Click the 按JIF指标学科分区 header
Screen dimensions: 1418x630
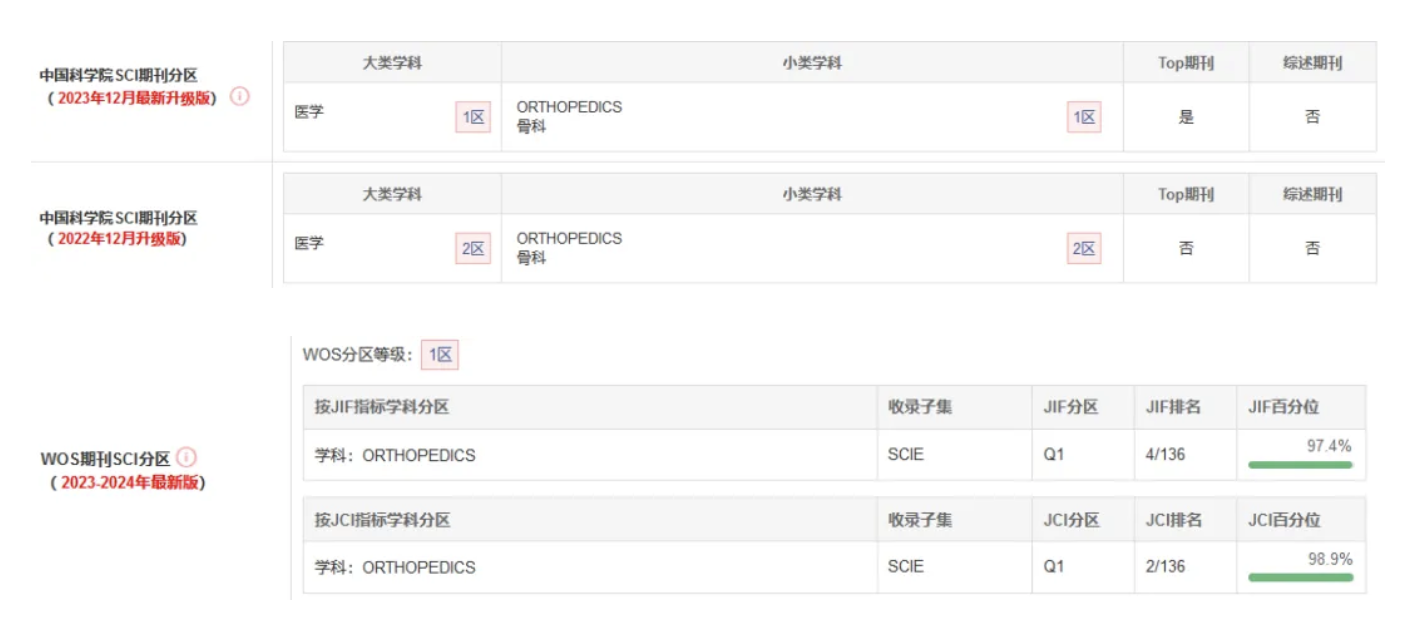[382, 407]
